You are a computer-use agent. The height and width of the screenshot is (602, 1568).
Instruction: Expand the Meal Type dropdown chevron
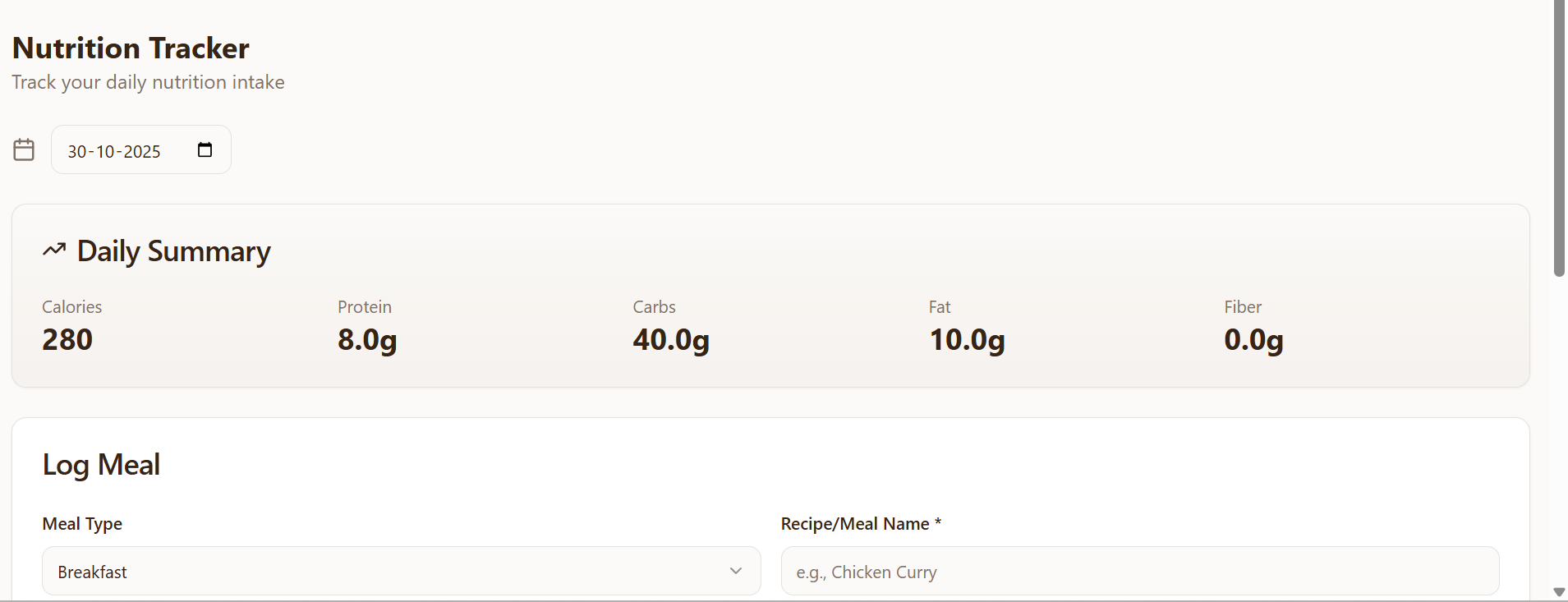(735, 571)
